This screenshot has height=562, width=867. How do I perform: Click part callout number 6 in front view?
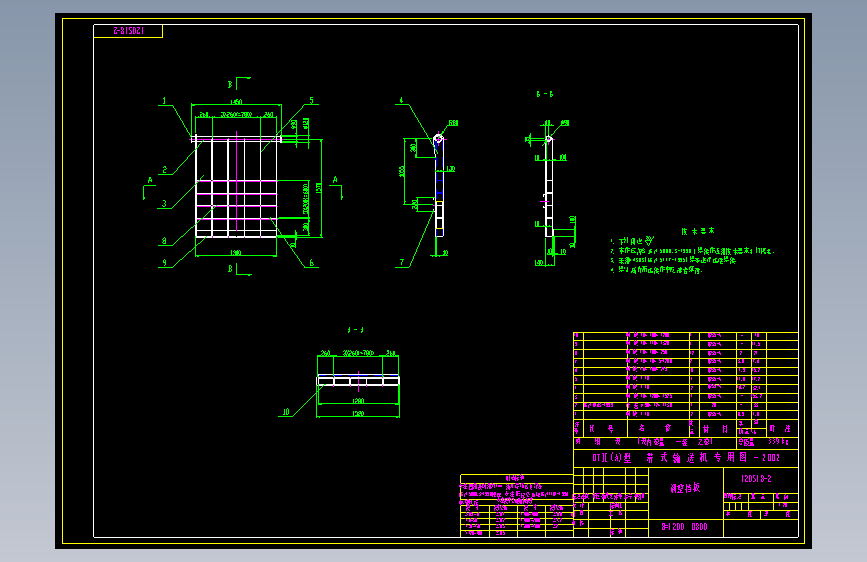[311, 263]
